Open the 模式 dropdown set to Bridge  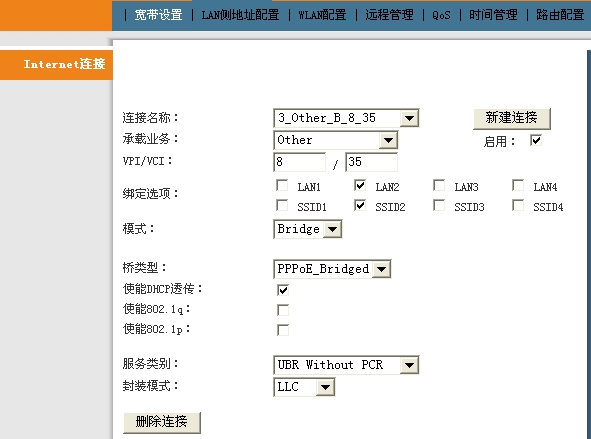point(308,229)
